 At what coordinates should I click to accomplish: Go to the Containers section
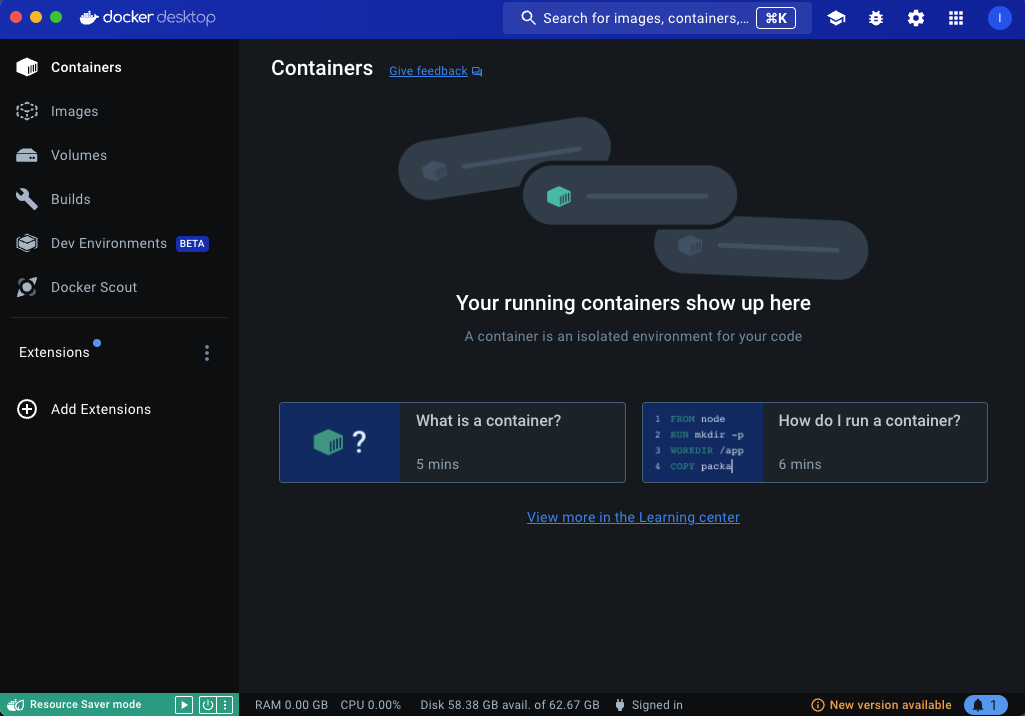86,67
